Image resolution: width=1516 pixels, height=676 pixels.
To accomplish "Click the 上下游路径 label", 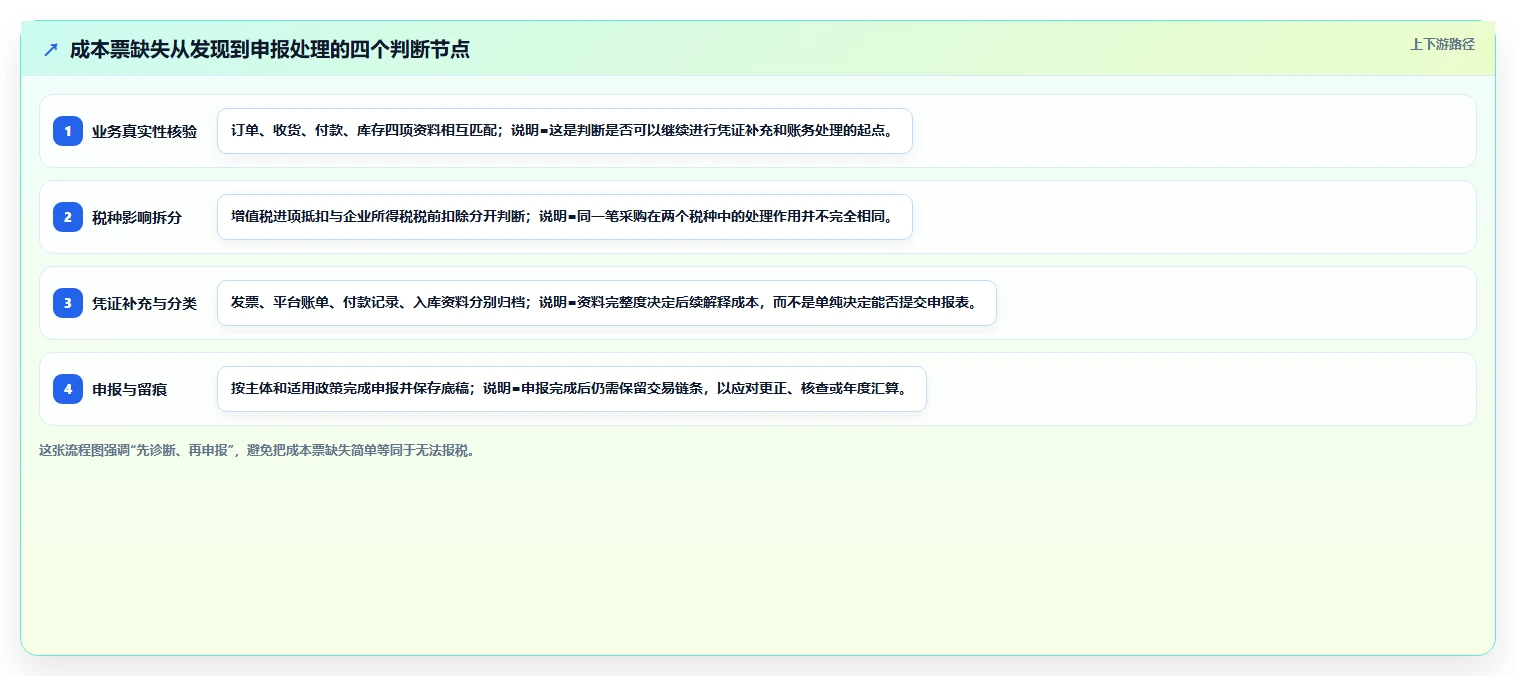I will pyautogui.click(x=1442, y=44).
